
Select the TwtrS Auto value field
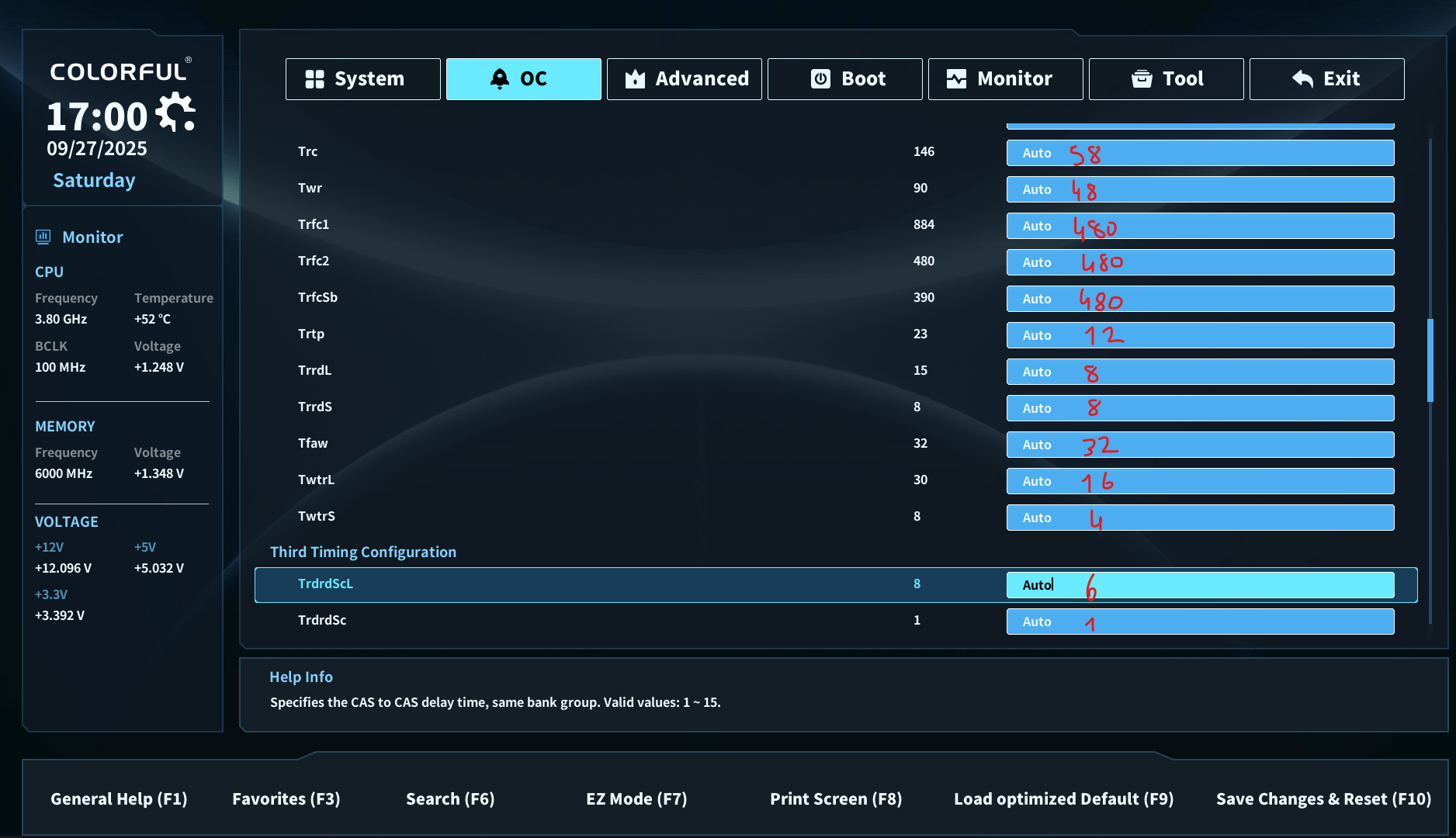tap(1200, 518)
